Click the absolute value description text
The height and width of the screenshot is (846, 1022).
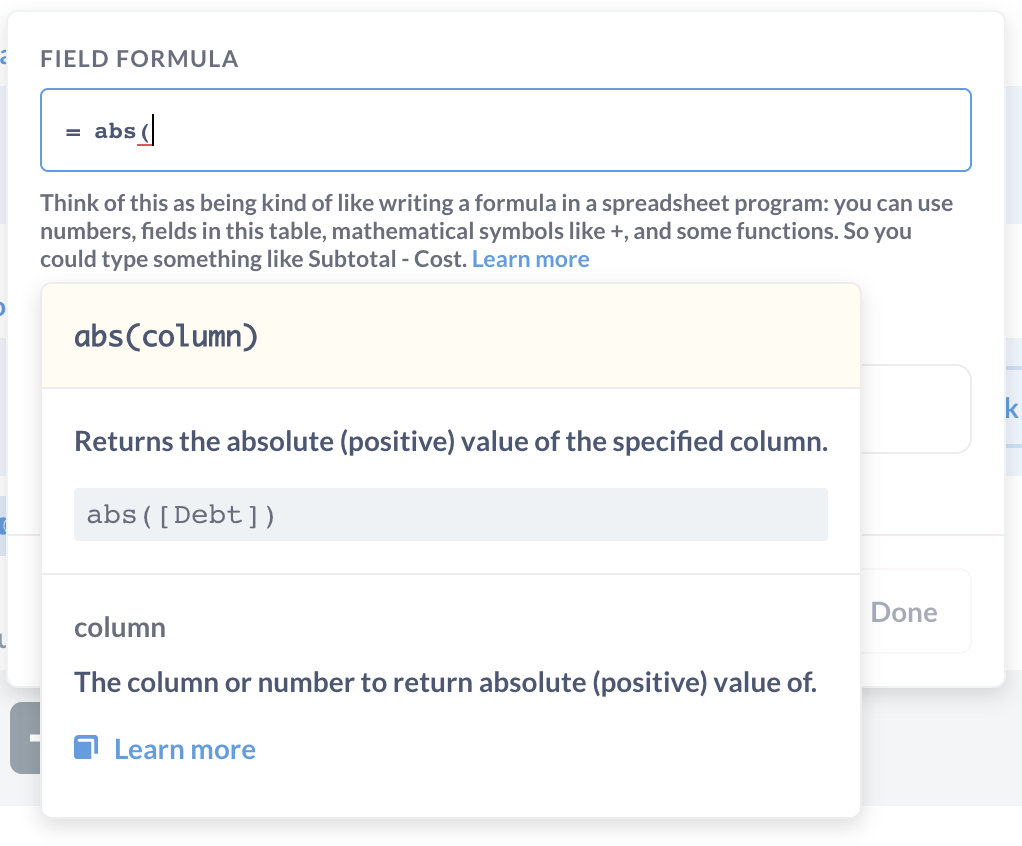450,441
